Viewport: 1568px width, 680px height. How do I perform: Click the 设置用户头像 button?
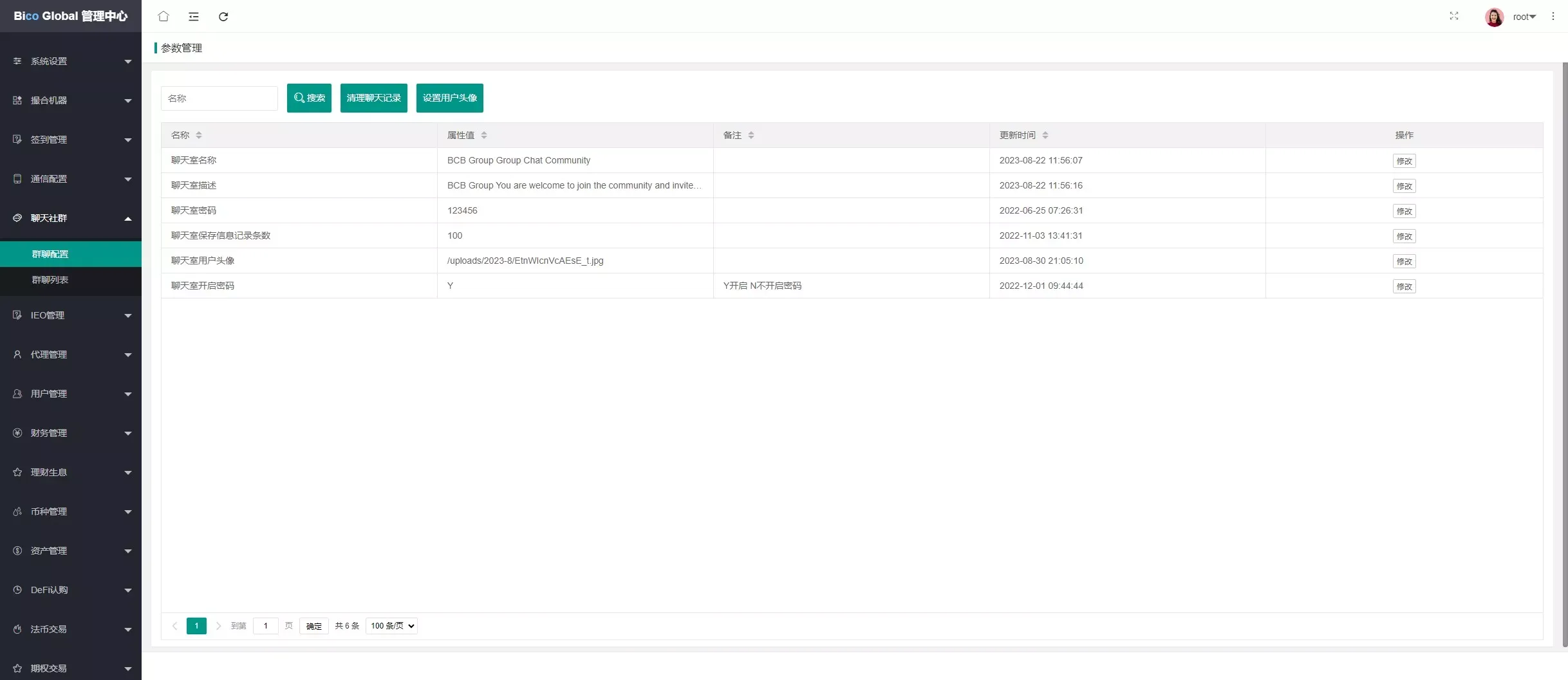pos(450,98)
